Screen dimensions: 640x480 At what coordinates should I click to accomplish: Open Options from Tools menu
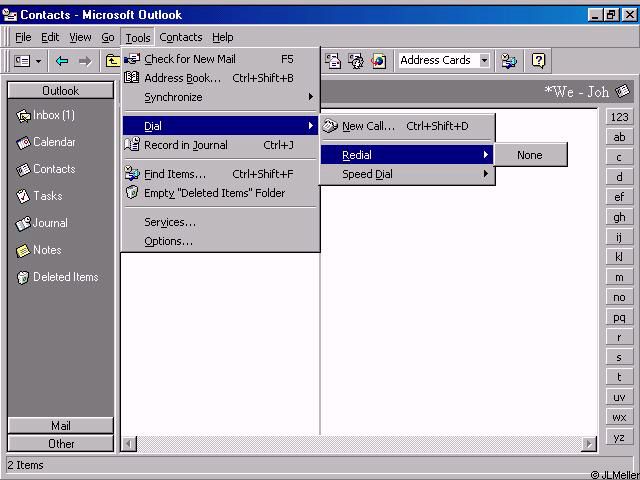pyautogui.click(x=220, y=241)
